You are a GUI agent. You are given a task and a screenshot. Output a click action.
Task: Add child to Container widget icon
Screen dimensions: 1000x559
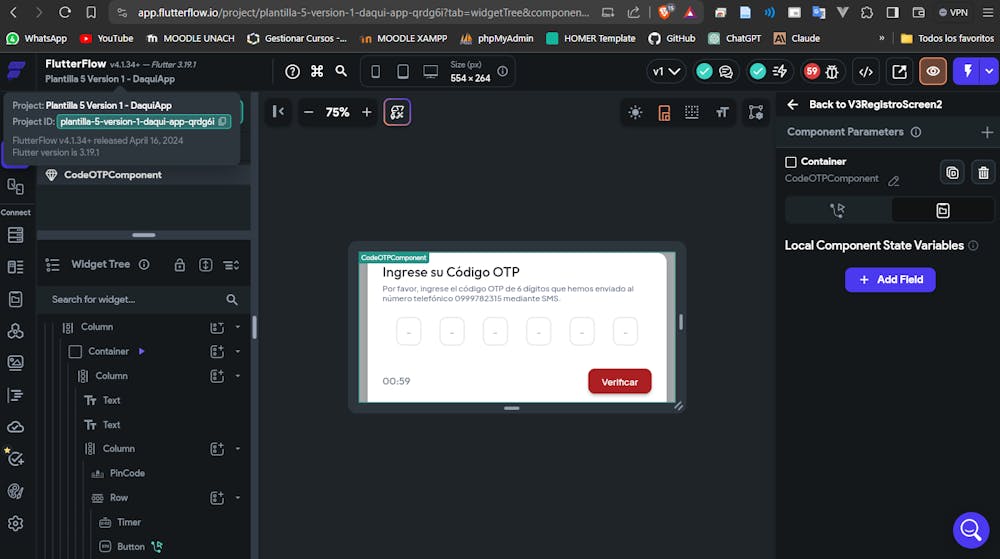point(217,351)
